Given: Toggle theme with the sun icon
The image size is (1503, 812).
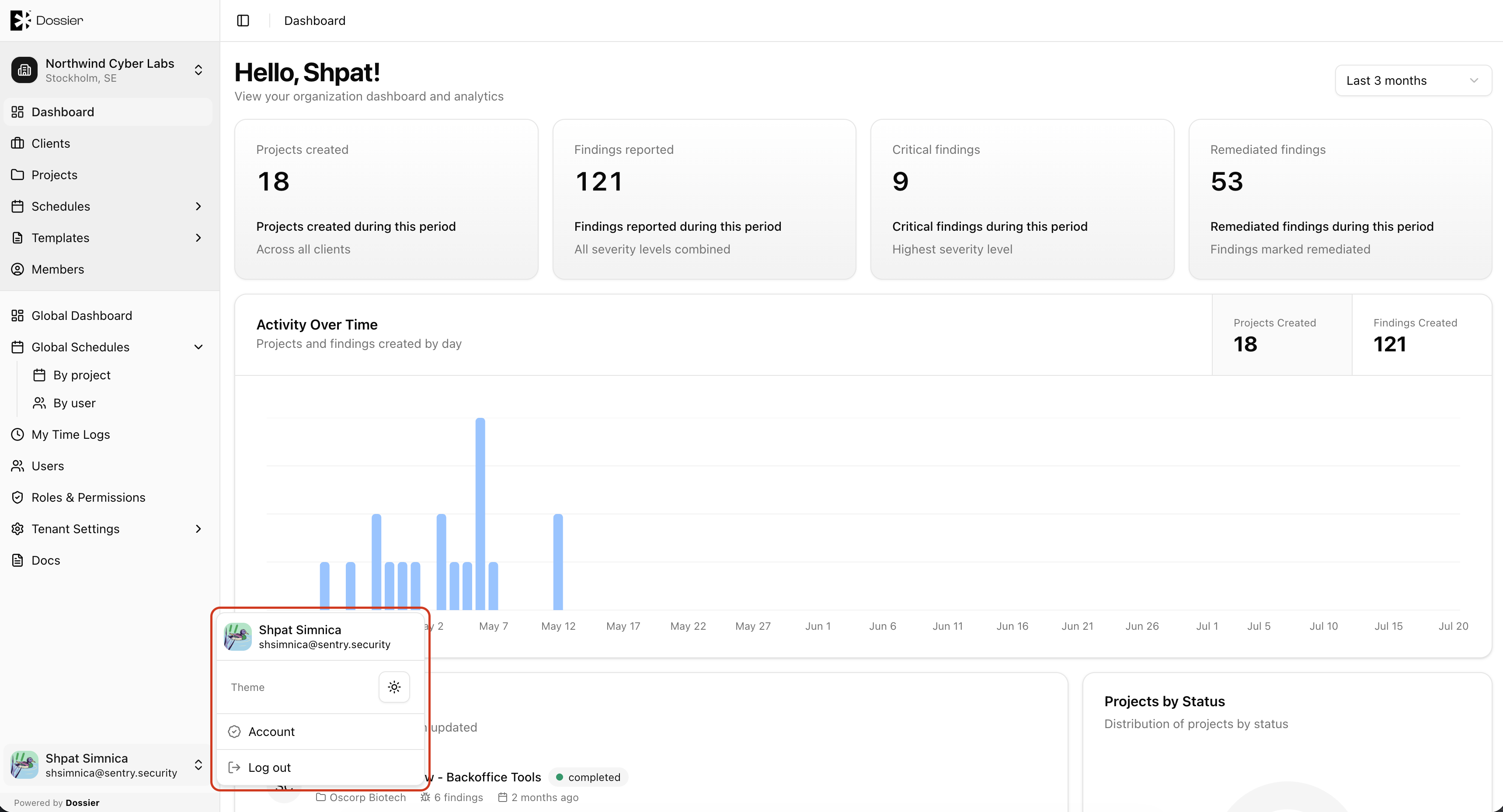Looking at the screenshot, I should point(394,687).
